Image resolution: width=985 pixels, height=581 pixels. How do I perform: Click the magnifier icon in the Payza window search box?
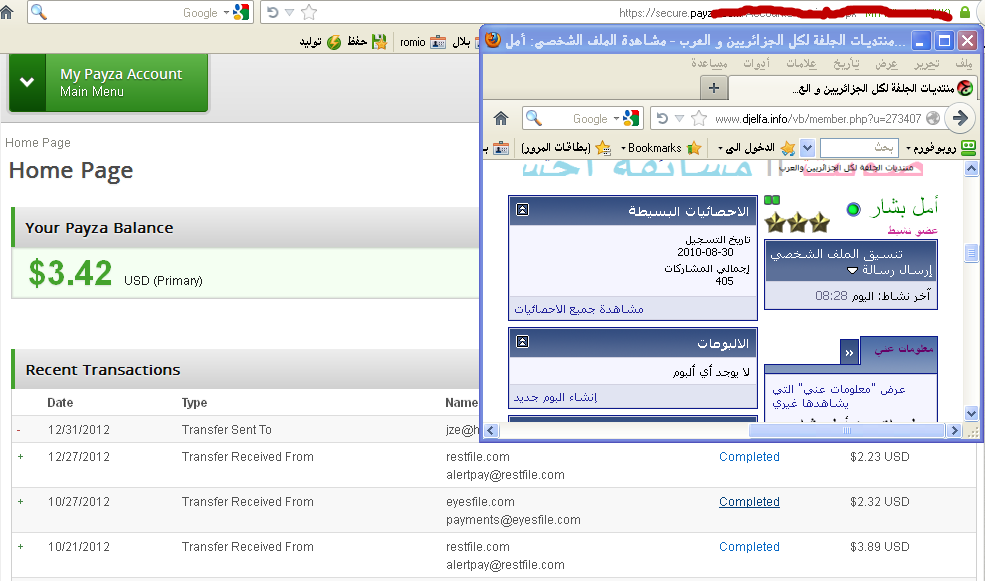point(39,12)
